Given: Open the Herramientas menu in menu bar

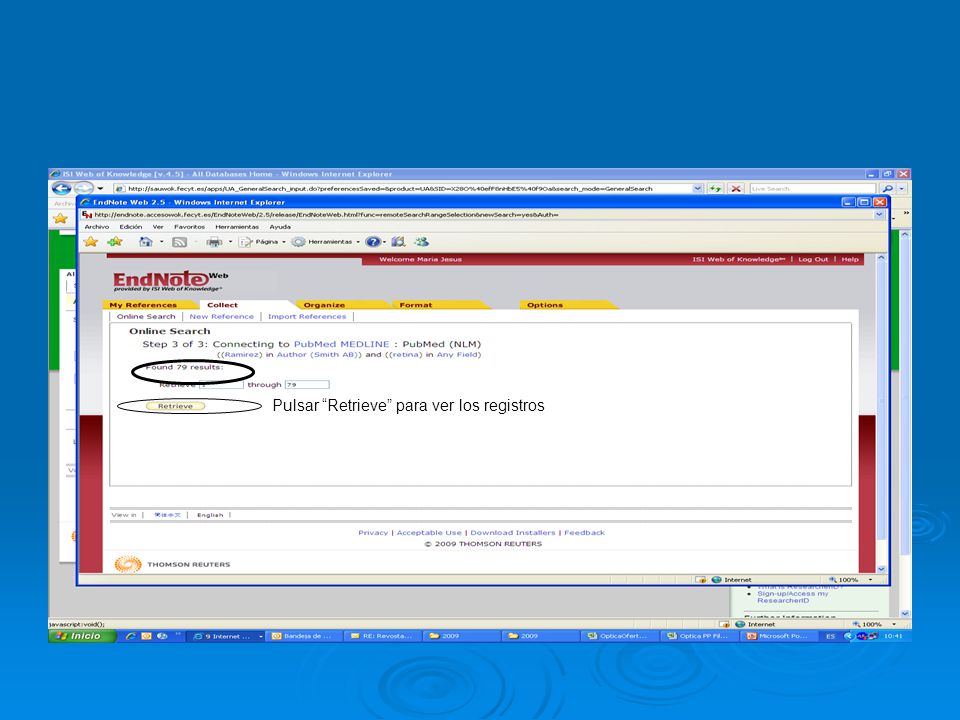Looking at the screenshot, I should (x=237, y=227).
